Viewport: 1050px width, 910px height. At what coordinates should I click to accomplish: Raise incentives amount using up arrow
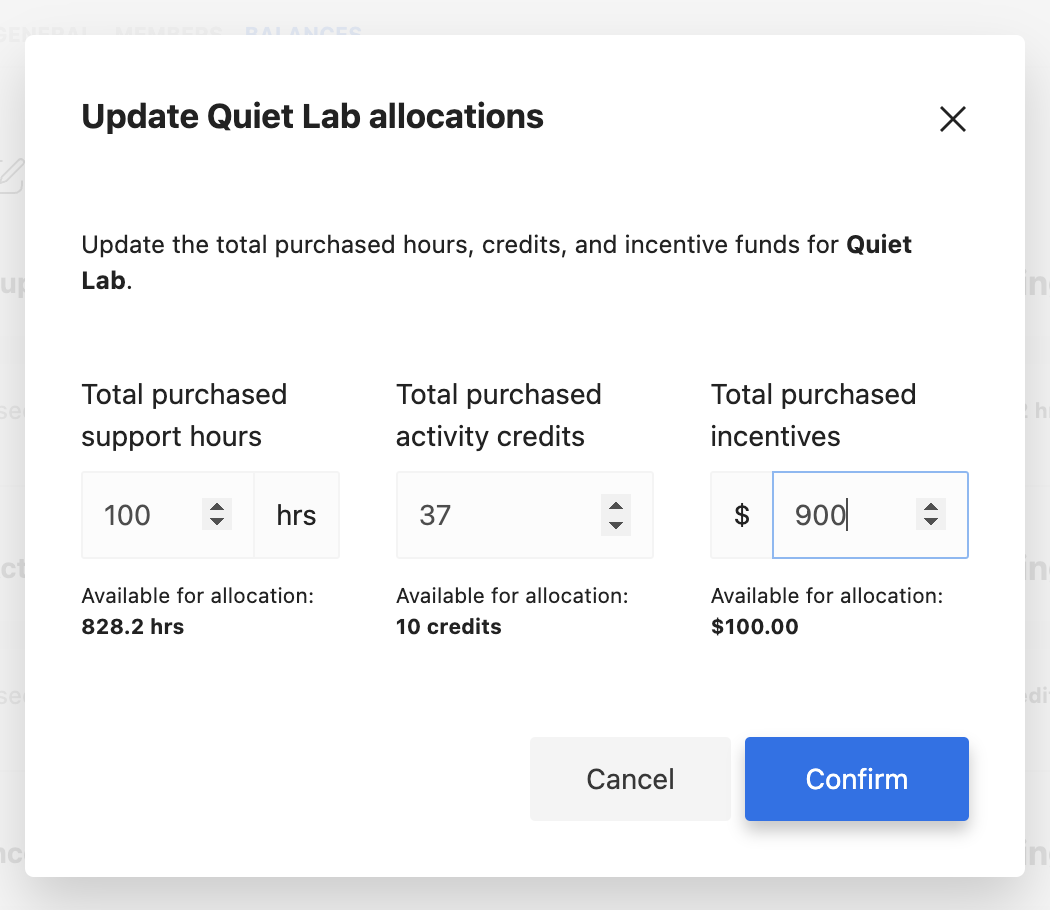coord(931,506)
